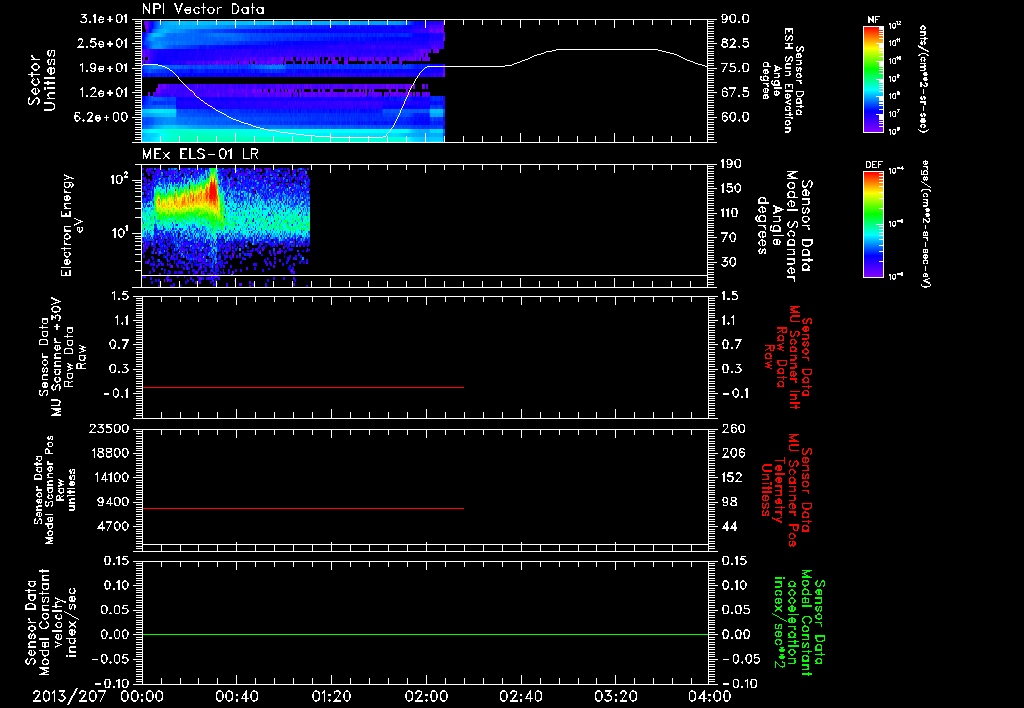Click the MEx ELS-01 LR panel title

[201, 154]
